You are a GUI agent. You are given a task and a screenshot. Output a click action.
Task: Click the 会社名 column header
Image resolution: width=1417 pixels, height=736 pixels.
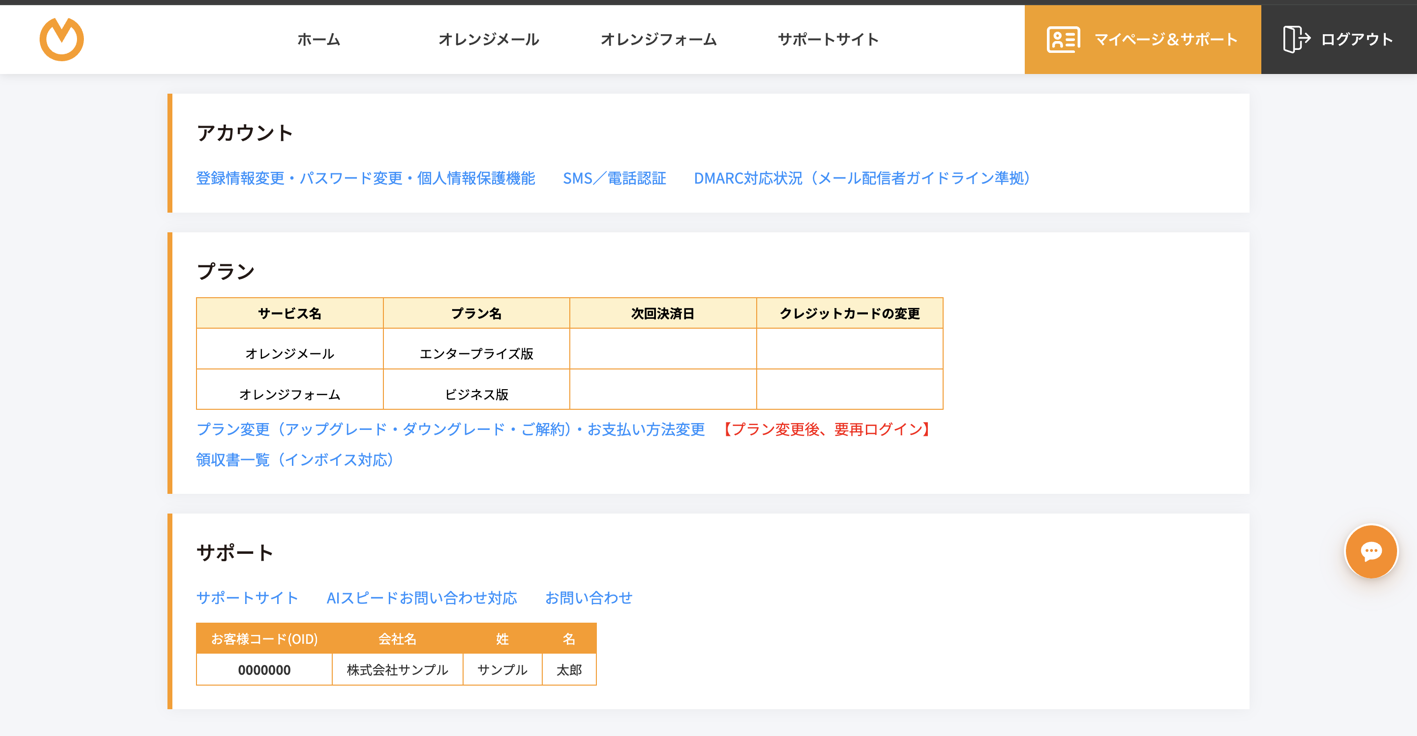[397, 639]
